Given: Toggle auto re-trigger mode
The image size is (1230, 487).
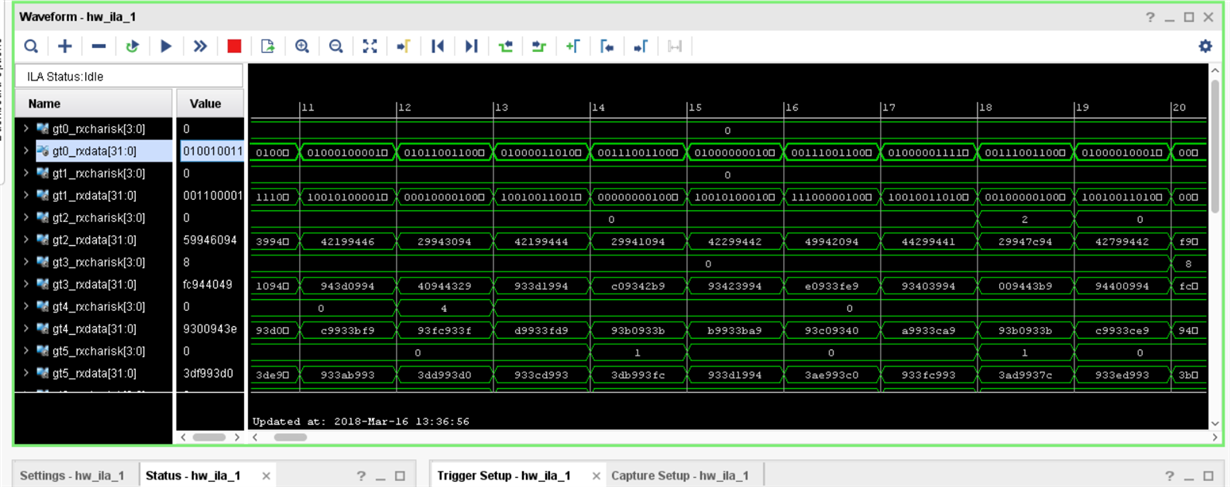Looking at the screenshot, I should (x=132, y=46).
